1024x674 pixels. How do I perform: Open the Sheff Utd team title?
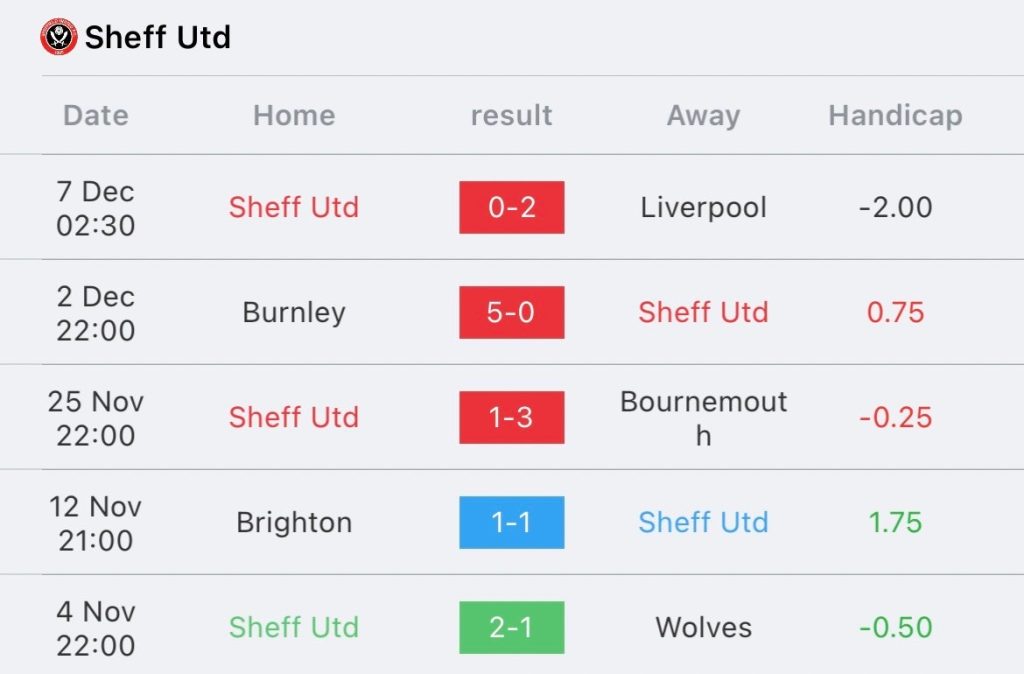(158, 37)
